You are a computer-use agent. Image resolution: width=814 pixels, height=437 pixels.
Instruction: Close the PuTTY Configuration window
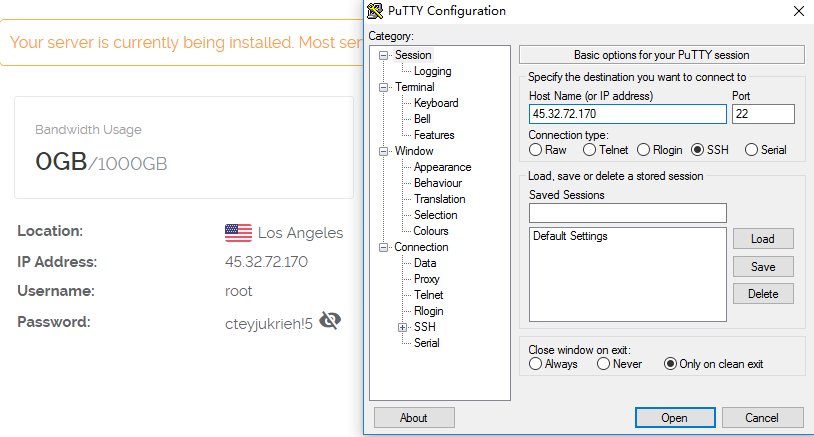click(797, 11)
